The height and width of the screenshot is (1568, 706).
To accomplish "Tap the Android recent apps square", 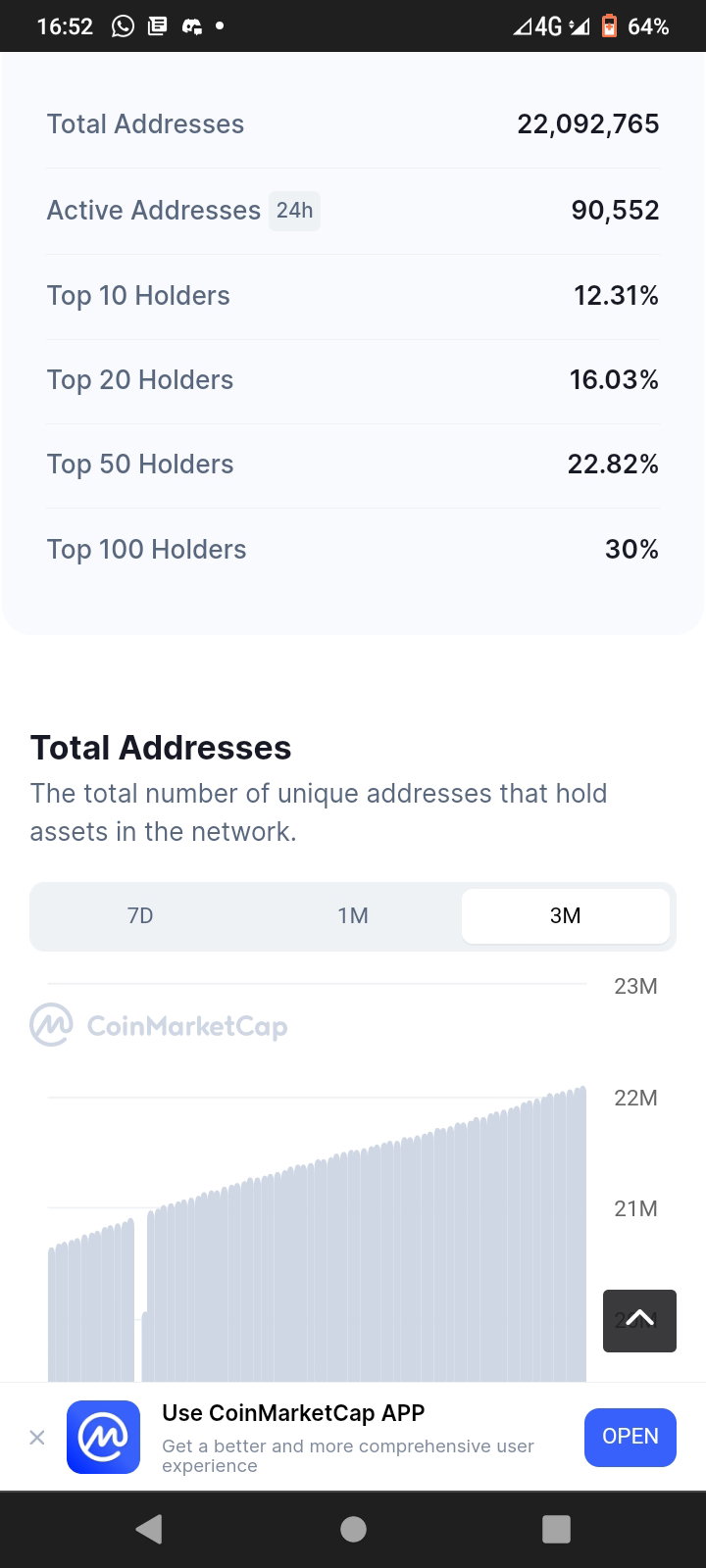I will pos(556,1529).
